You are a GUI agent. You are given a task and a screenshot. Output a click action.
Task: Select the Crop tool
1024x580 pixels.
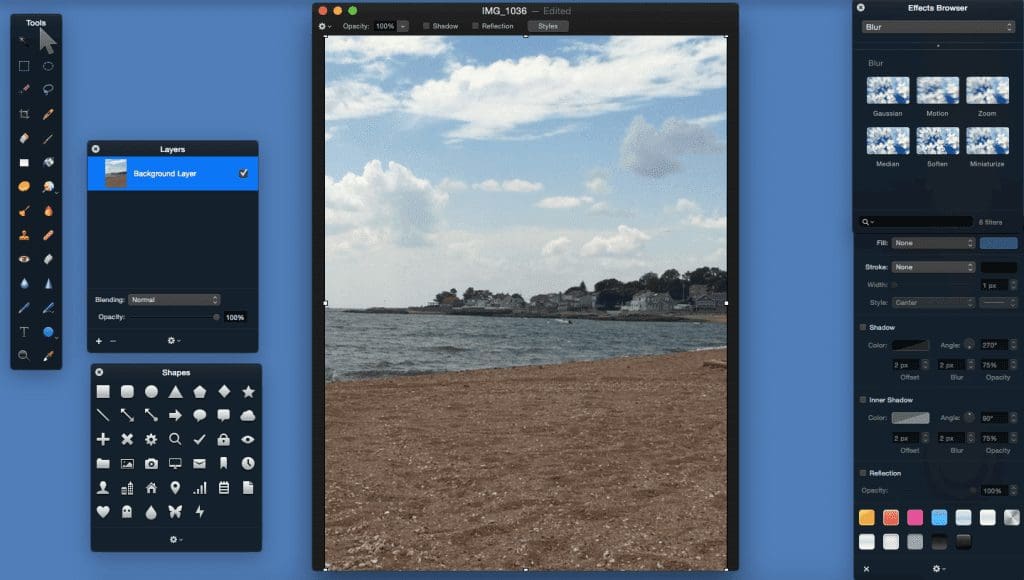tap(24, 114)
